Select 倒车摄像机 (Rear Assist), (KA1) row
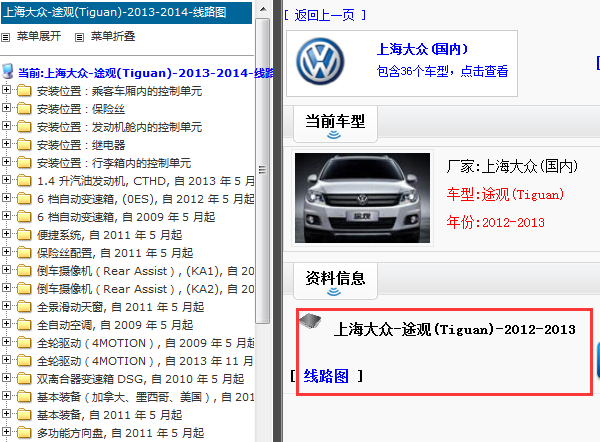 point(145,271)
